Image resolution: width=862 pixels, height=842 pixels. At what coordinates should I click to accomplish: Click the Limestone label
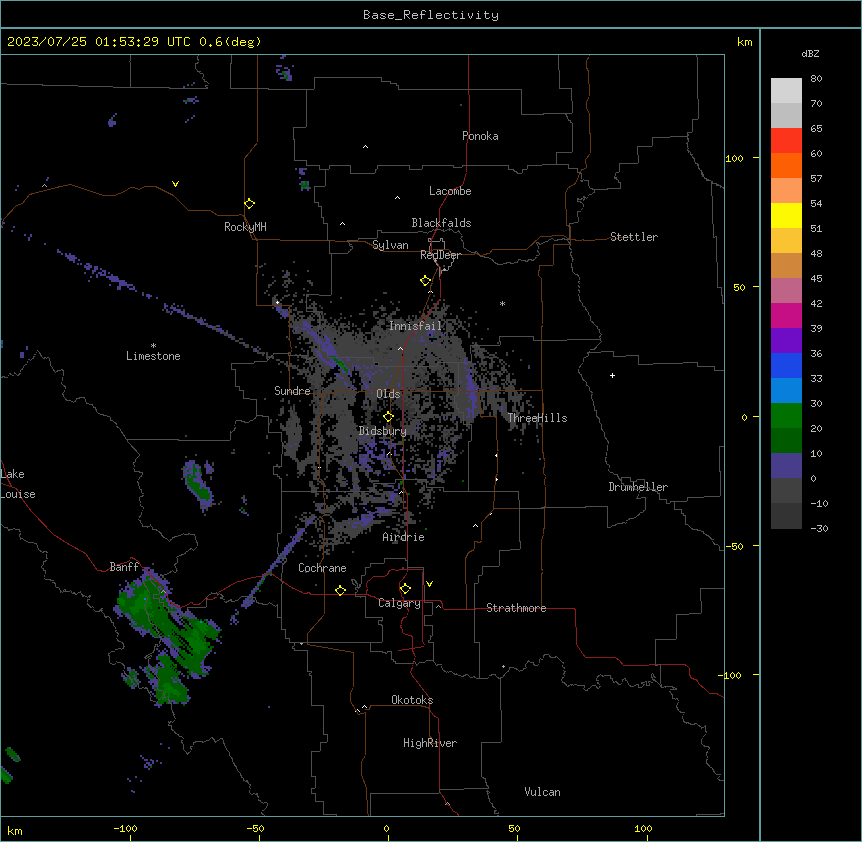click(153, 356)
